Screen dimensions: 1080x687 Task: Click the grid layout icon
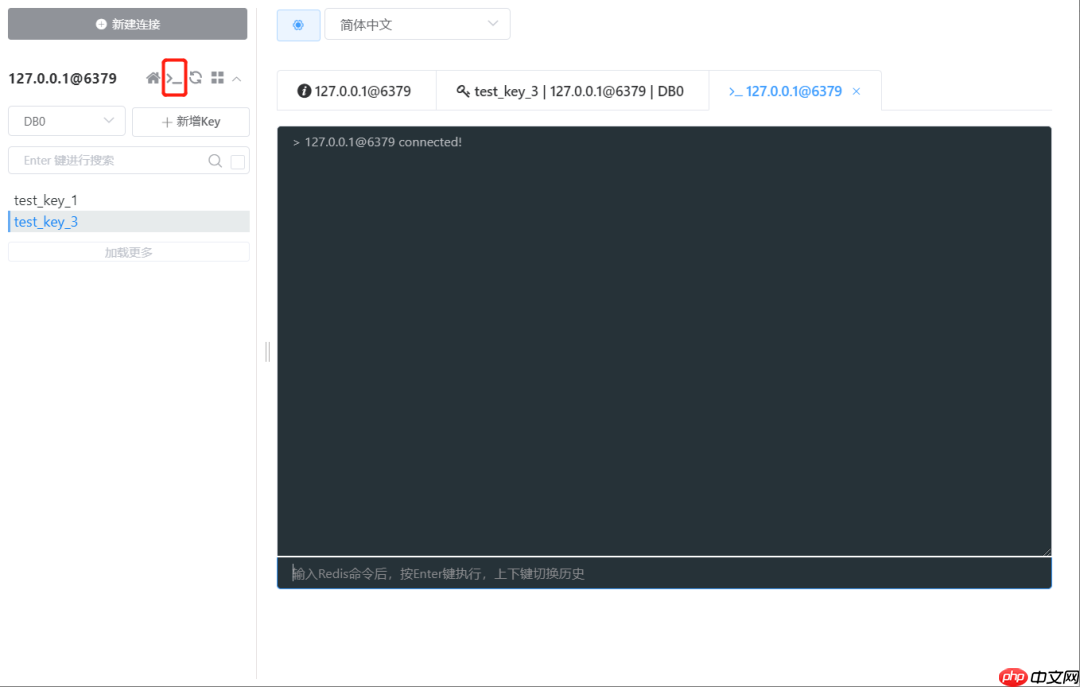218,78
